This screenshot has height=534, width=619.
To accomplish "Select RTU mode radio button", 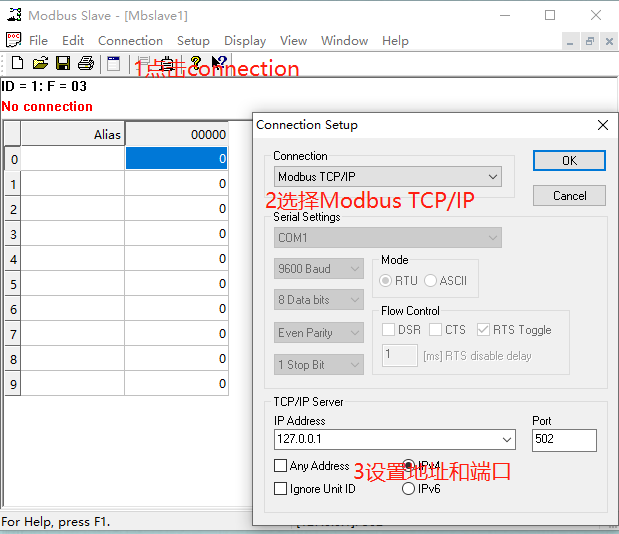I will click(385, 281).
